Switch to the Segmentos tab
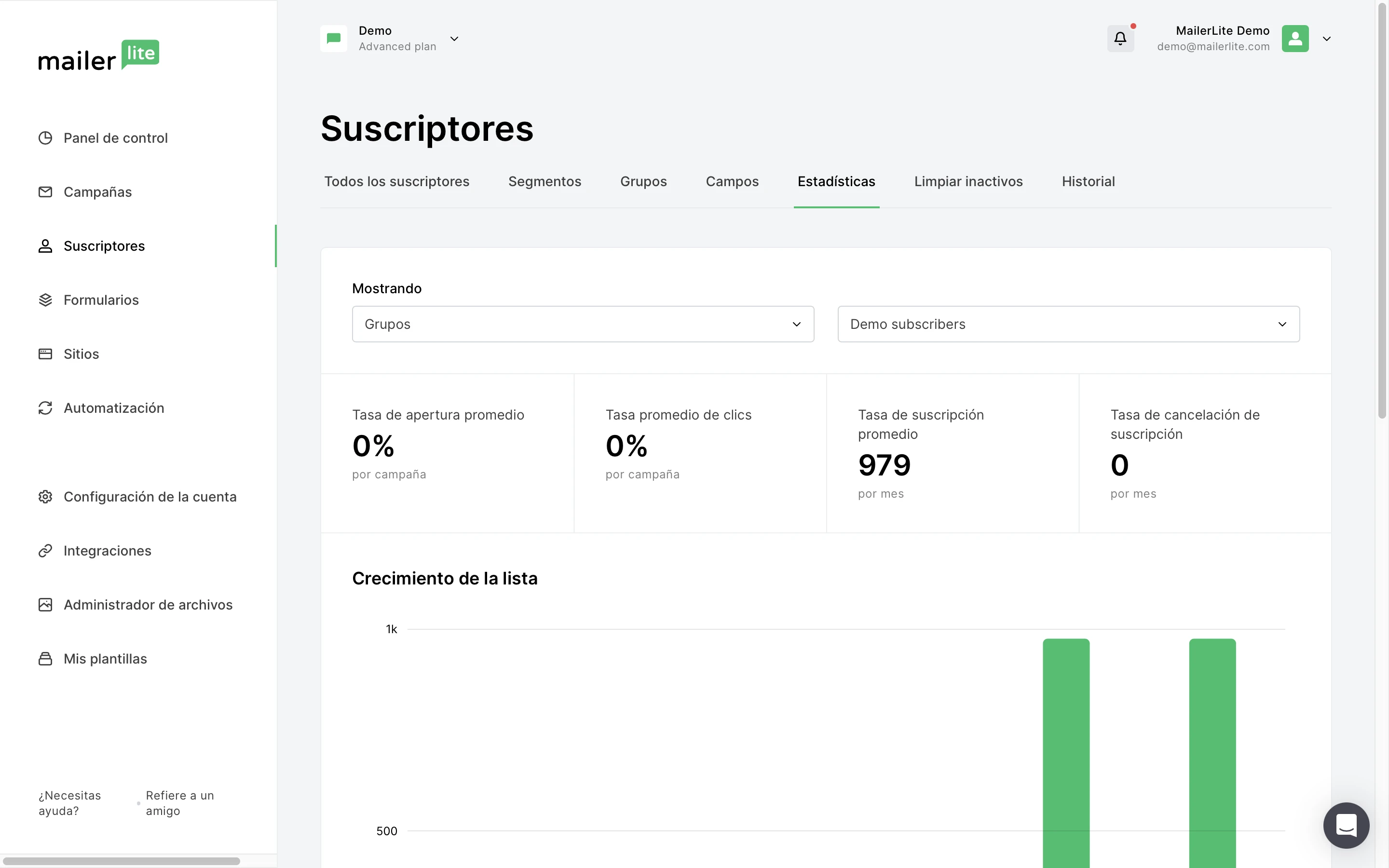Viewport: 1389px width, 868px height. (545, 181)
